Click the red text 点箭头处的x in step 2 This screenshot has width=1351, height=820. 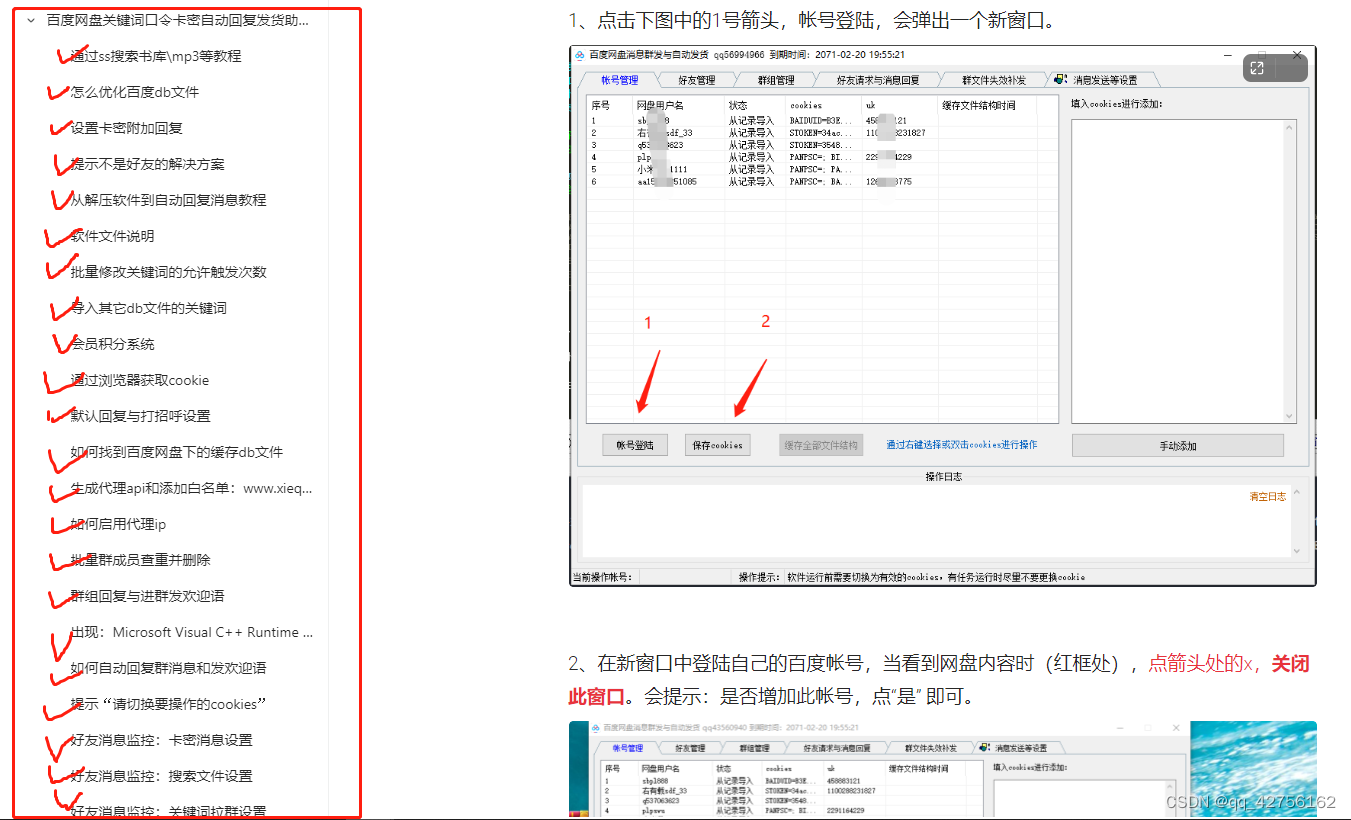(1202, 664)
